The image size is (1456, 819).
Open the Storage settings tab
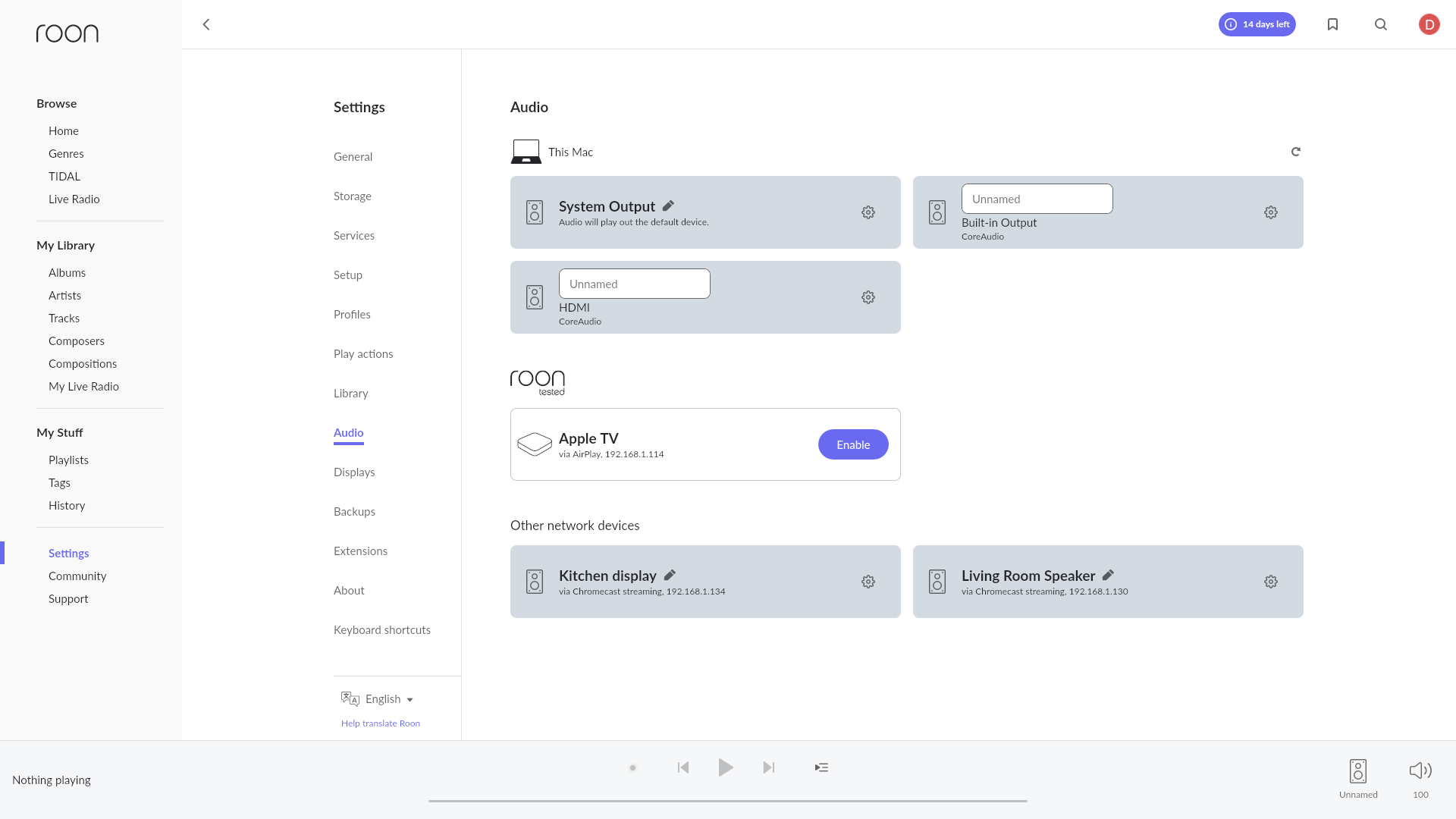(x=353, y=196)
